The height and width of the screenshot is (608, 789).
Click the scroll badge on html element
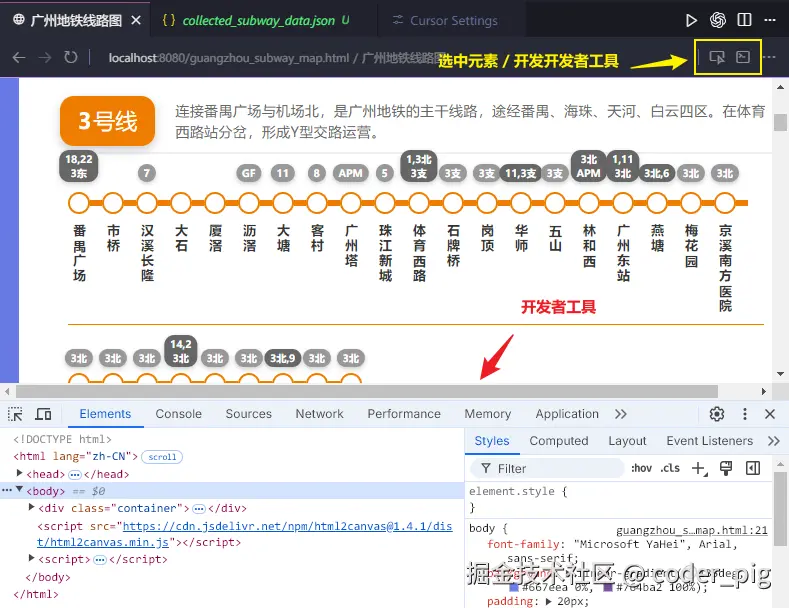tap(162, 457)
